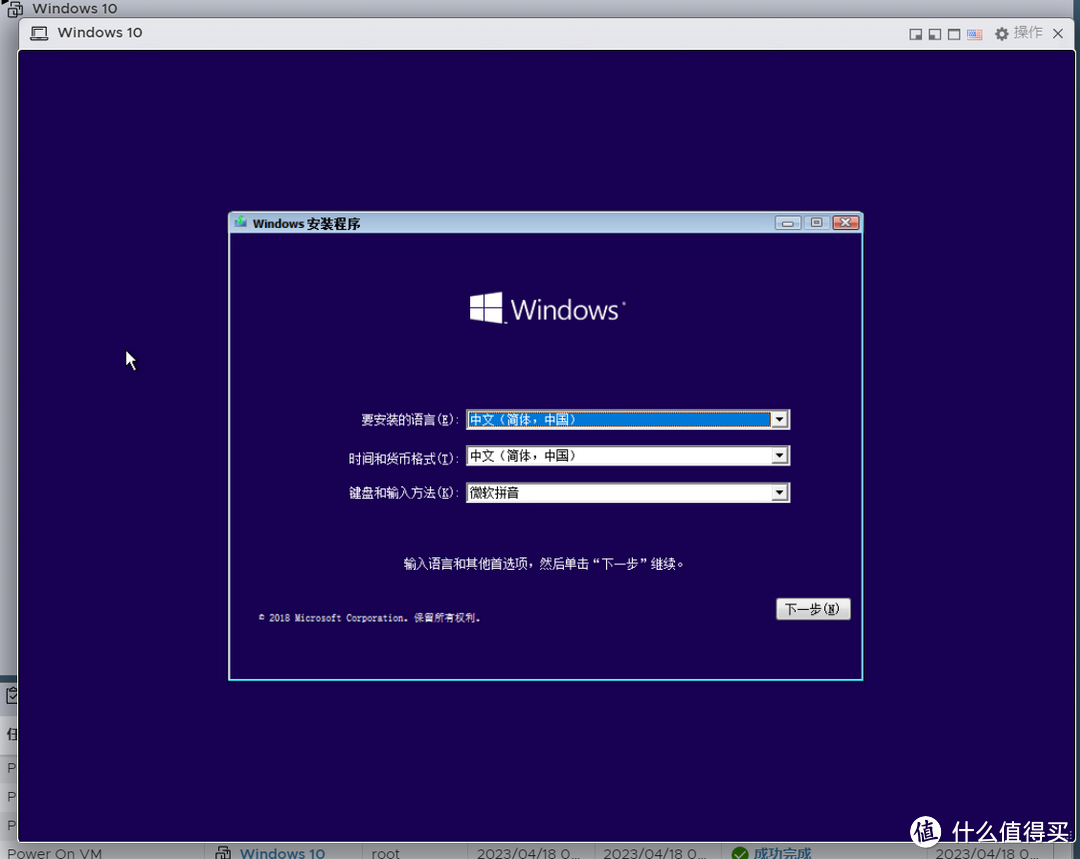The width and height of the screenshot is (1080, 859).
Task: Maximize the Windows 安装程序 dialog
Action: coord(816,222)
